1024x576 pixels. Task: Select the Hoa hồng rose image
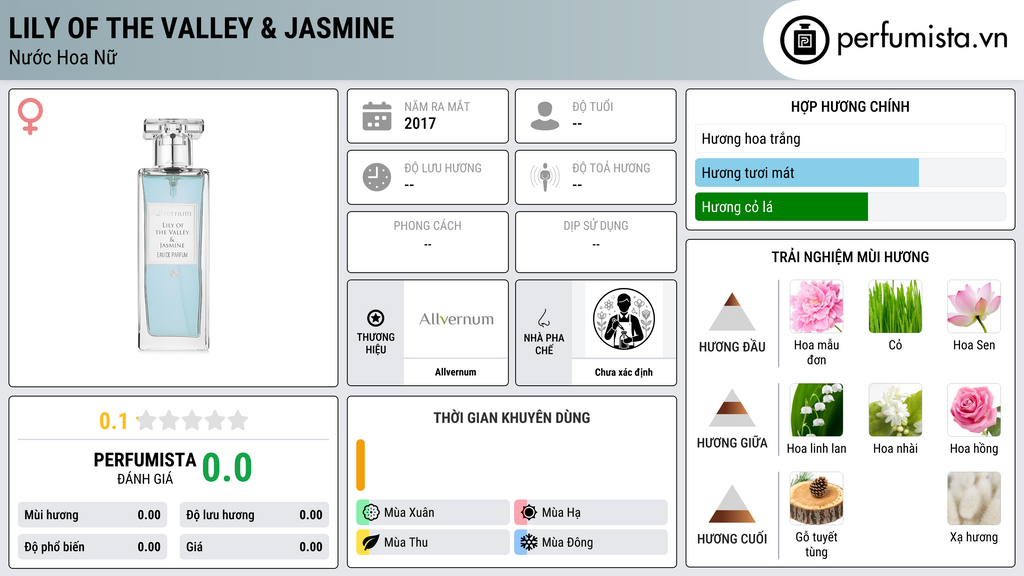click(x=974, y=409)
